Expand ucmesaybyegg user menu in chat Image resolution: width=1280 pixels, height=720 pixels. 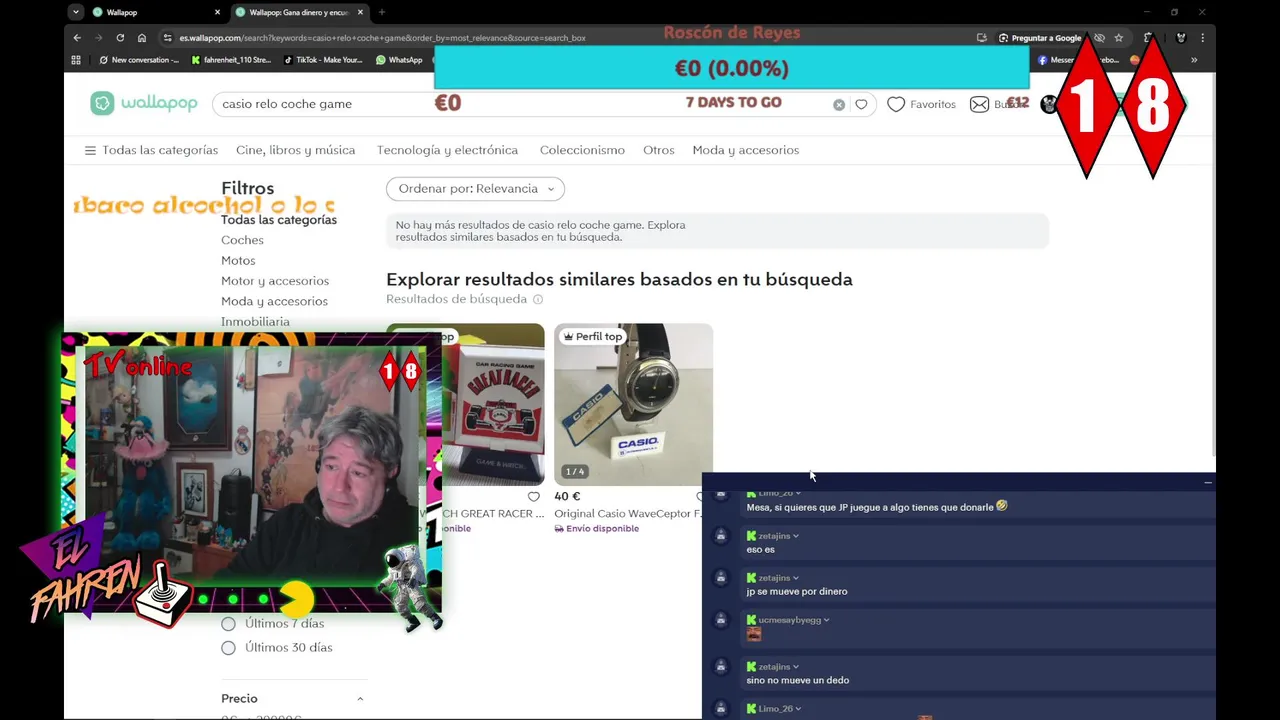coord(826,620)
